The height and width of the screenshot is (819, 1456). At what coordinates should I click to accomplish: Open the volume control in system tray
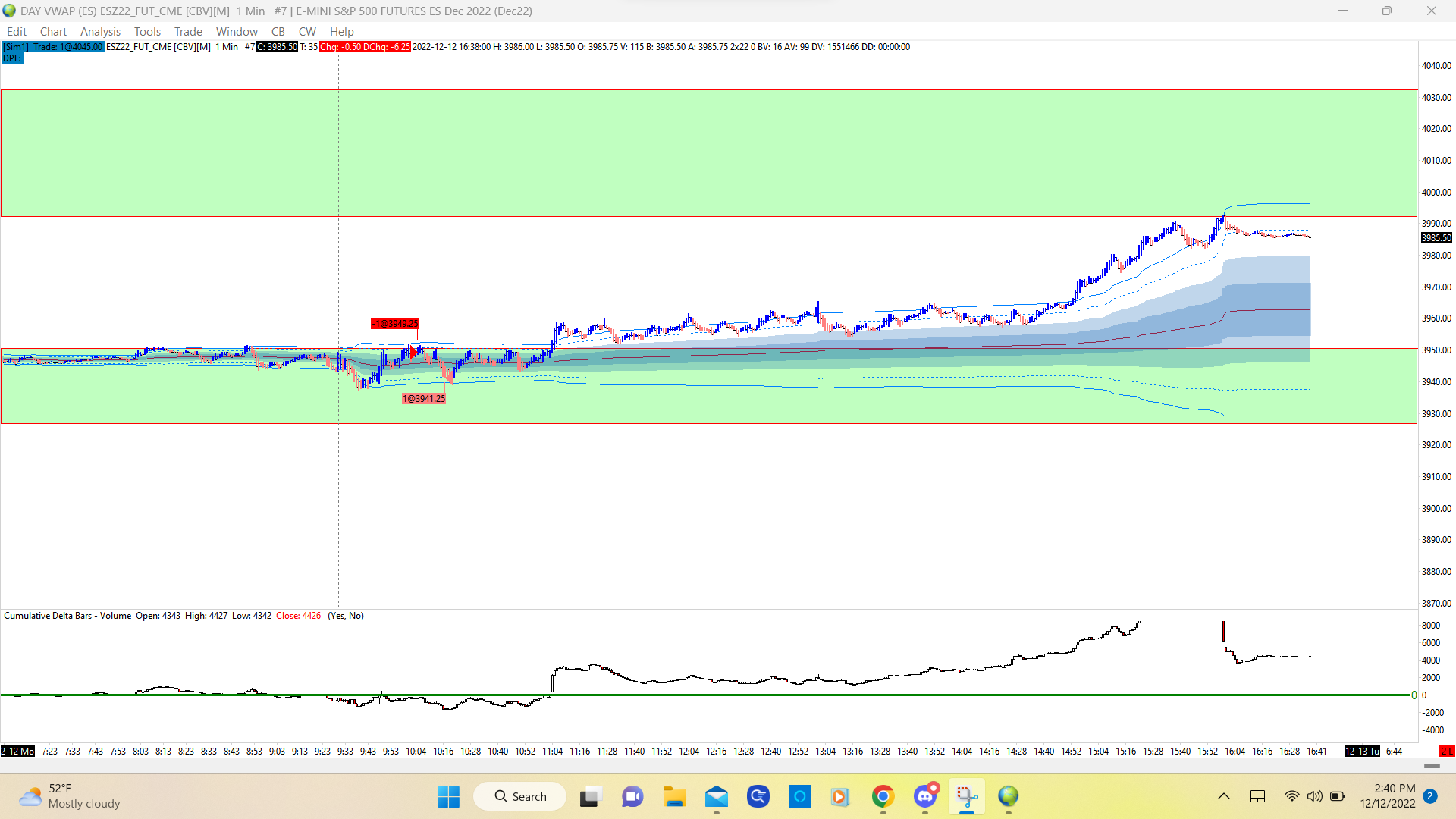tap(1314, 796)
